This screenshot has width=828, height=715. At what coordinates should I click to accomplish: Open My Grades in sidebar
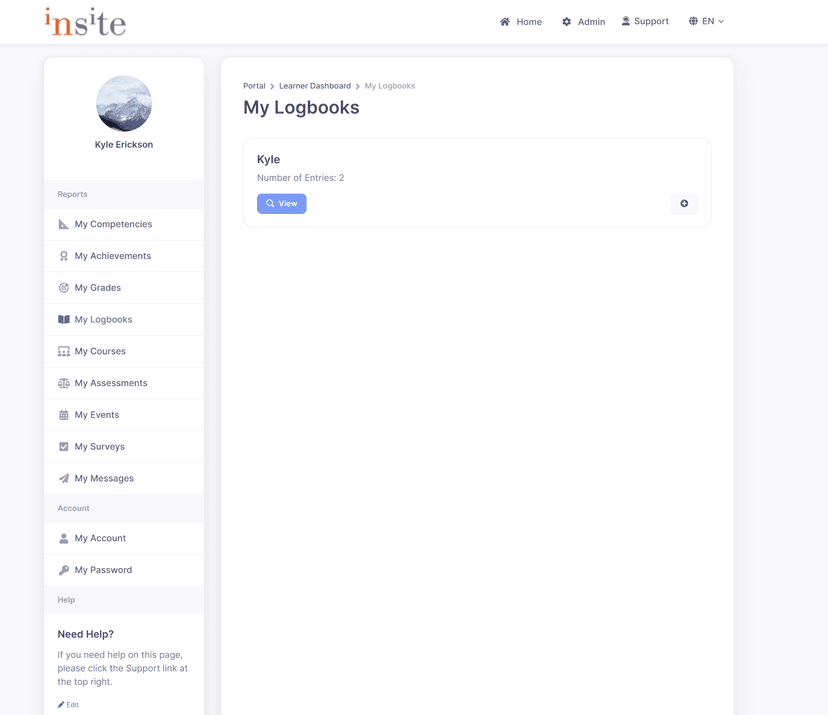click(97, 288)
